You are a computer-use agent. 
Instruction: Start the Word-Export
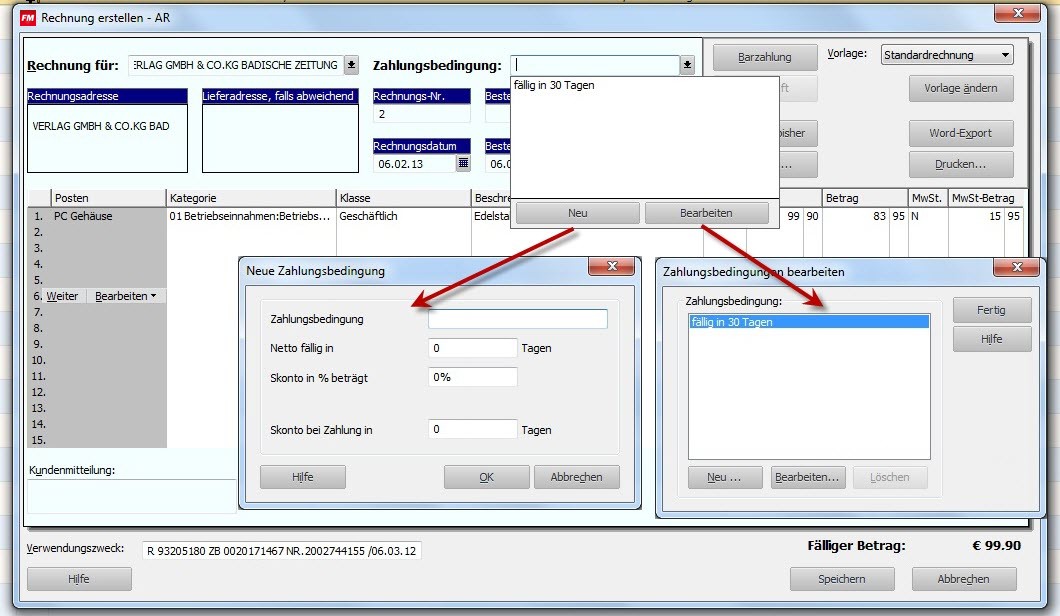[960, 133]
